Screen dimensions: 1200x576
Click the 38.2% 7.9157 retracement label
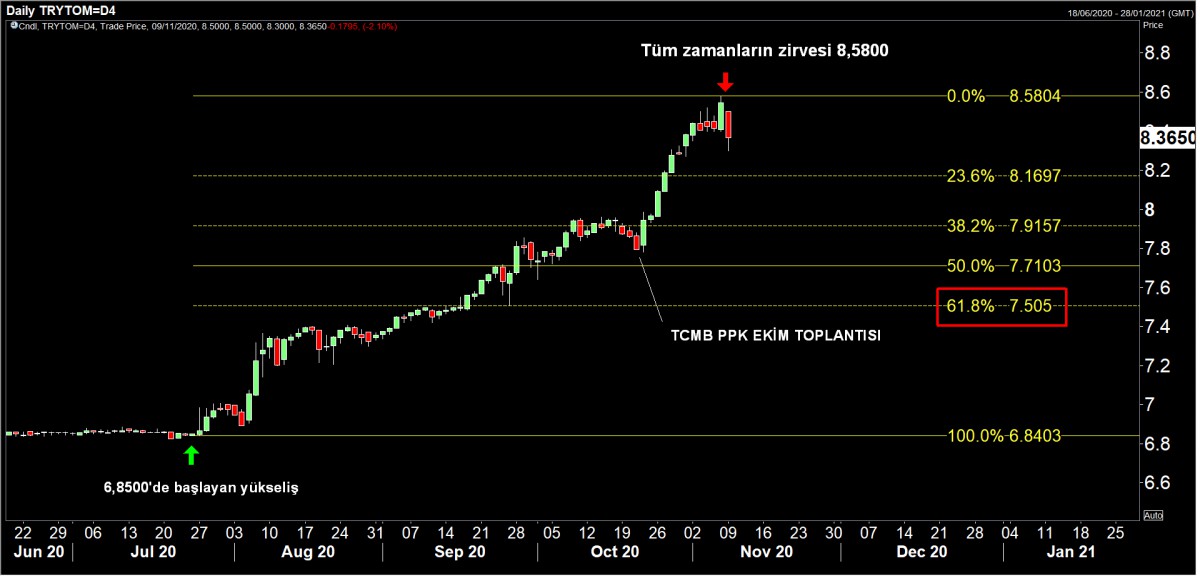(x=1003, y=226)
